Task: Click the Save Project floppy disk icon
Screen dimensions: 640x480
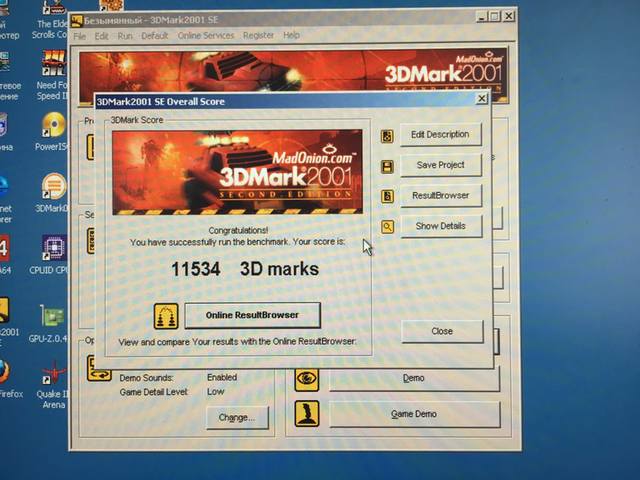Action: pos(387,166)
